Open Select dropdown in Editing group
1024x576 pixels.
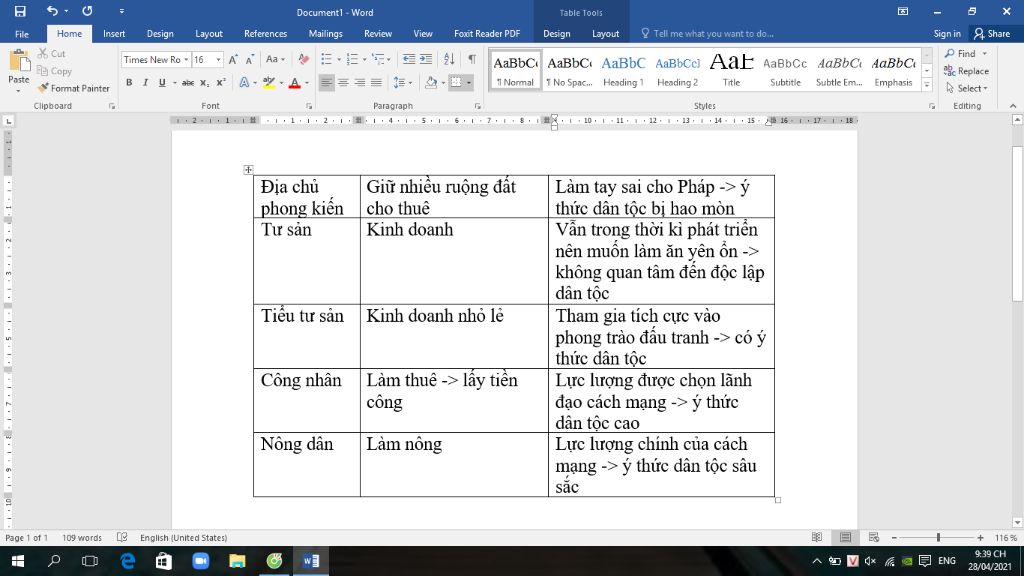click(x=967, y=88)
